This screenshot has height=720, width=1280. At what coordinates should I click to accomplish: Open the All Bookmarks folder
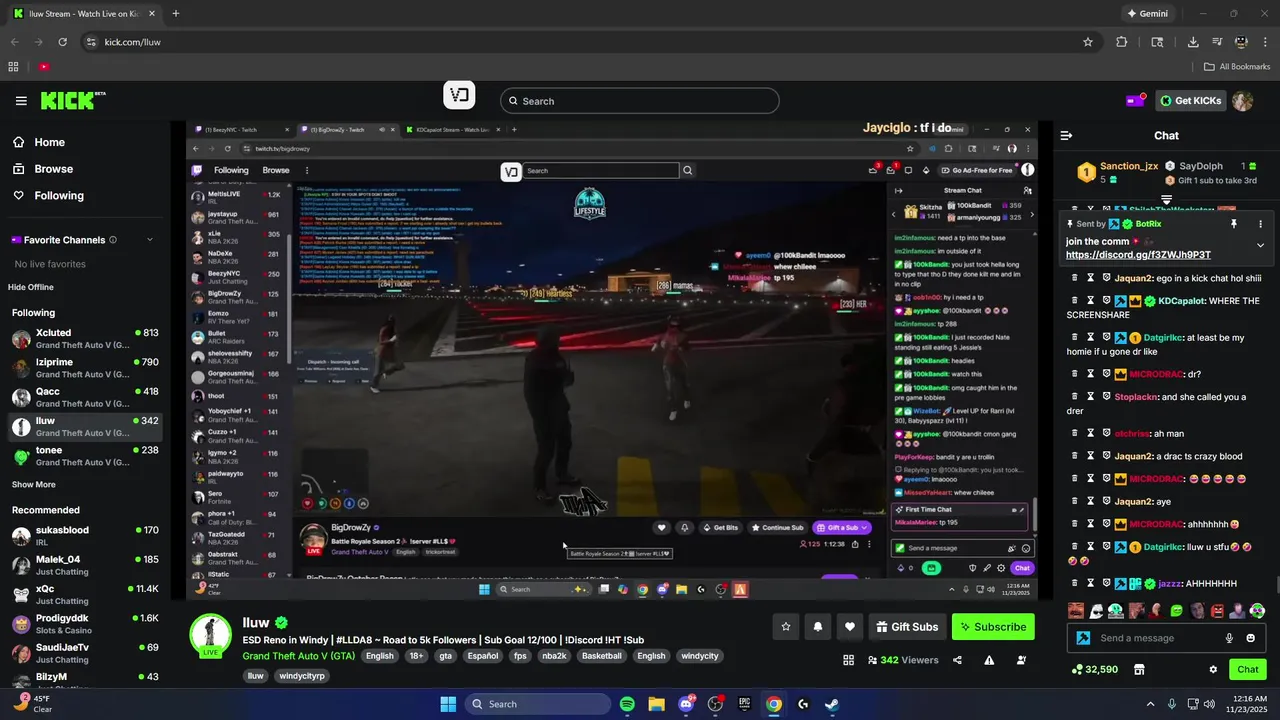point(1237,67)
